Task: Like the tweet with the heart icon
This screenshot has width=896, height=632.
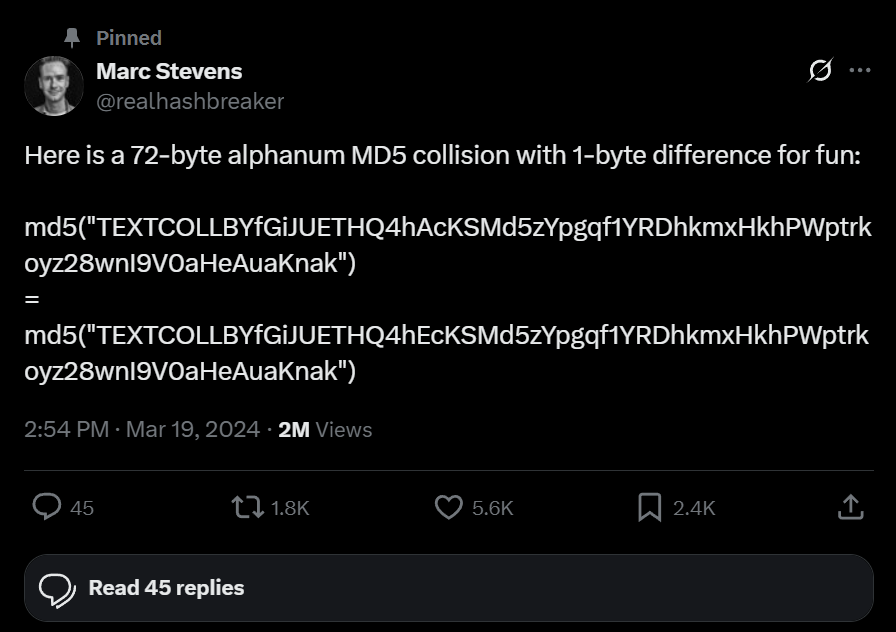Action: pyautogui.click(x=449, y=508)
